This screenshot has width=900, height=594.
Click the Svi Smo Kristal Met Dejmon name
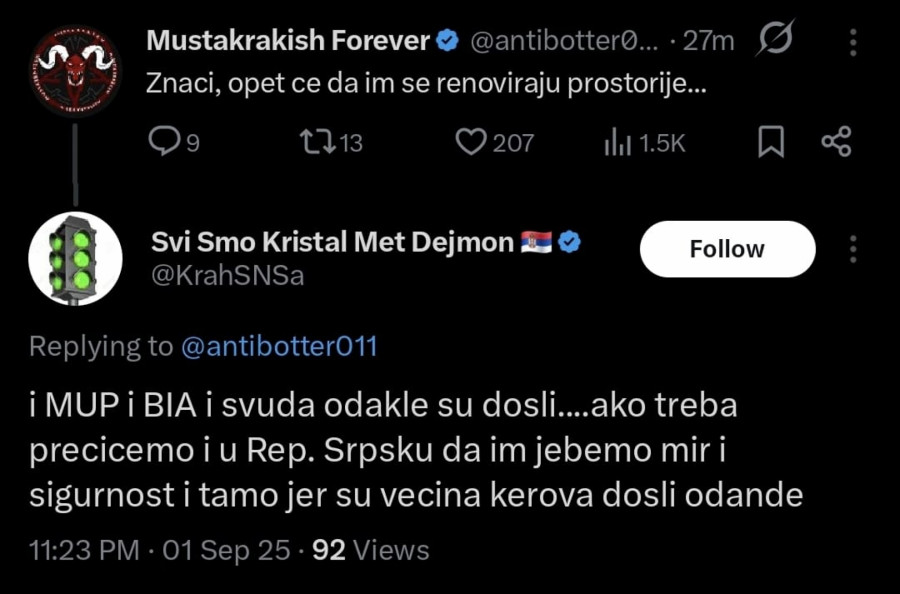coord(332,242)
